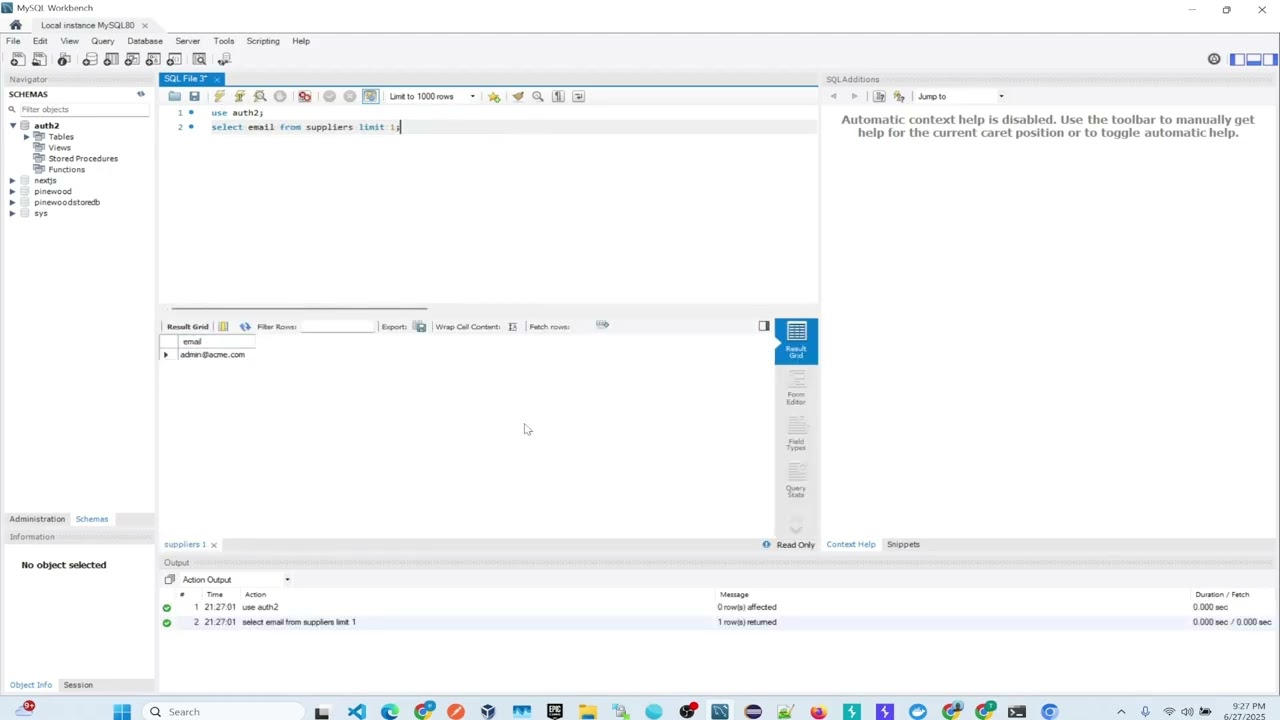Open the Query menu
This screenshot has width=1280, height=720.
102,41
